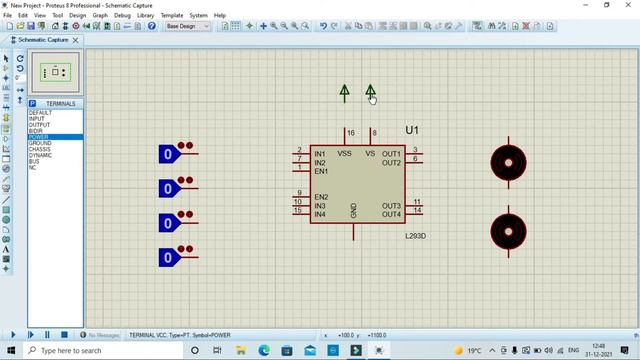
Task: Run the simulation with Play button
Action: (13, 335)
